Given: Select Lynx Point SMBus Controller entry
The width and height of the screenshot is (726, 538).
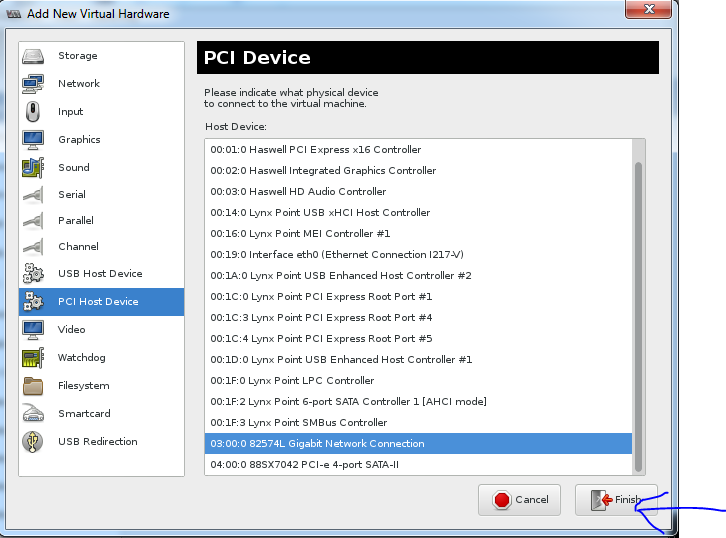Looking at the screenshot, I should coord(418,423).
